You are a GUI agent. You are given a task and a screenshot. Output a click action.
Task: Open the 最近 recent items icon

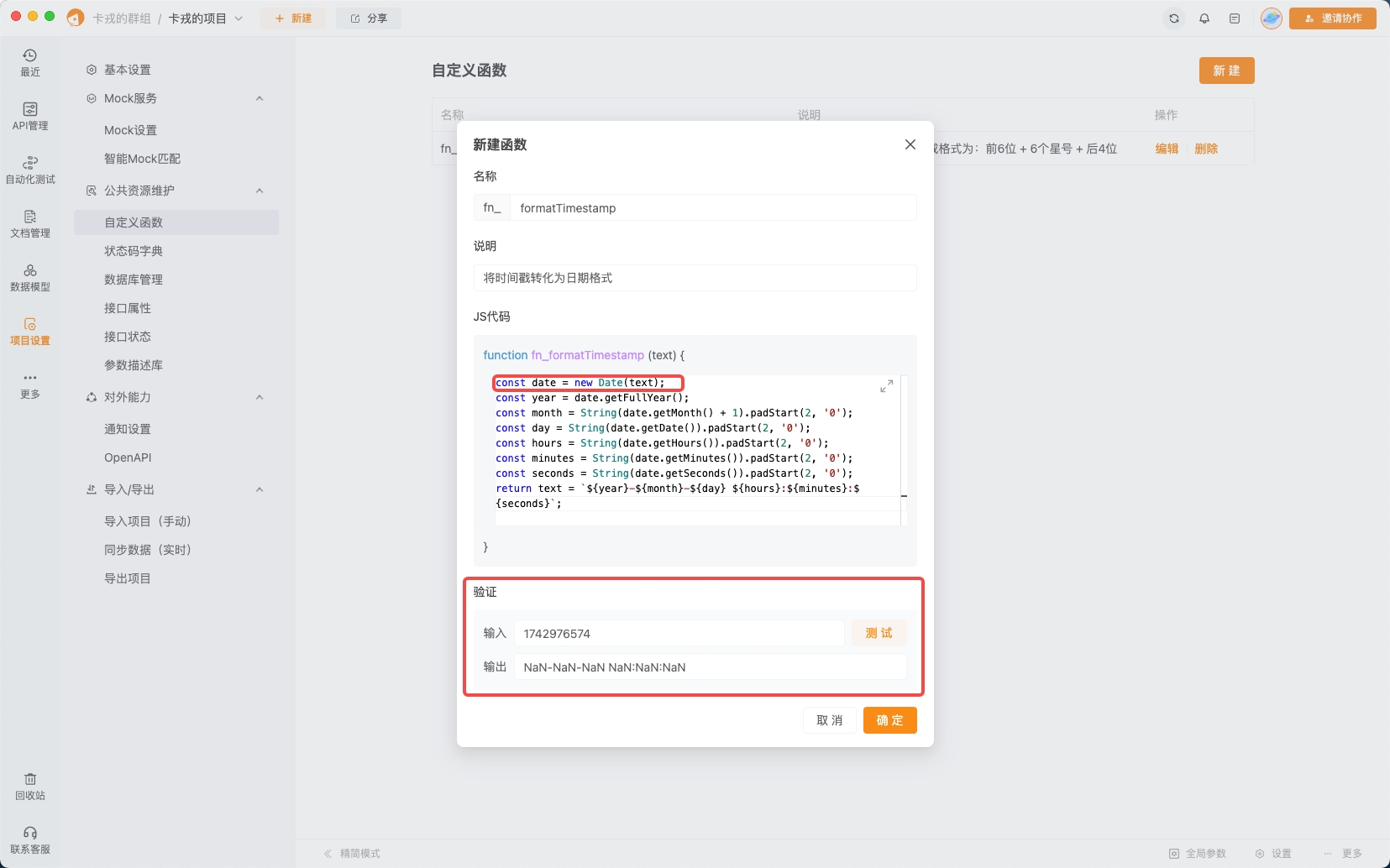29,63
